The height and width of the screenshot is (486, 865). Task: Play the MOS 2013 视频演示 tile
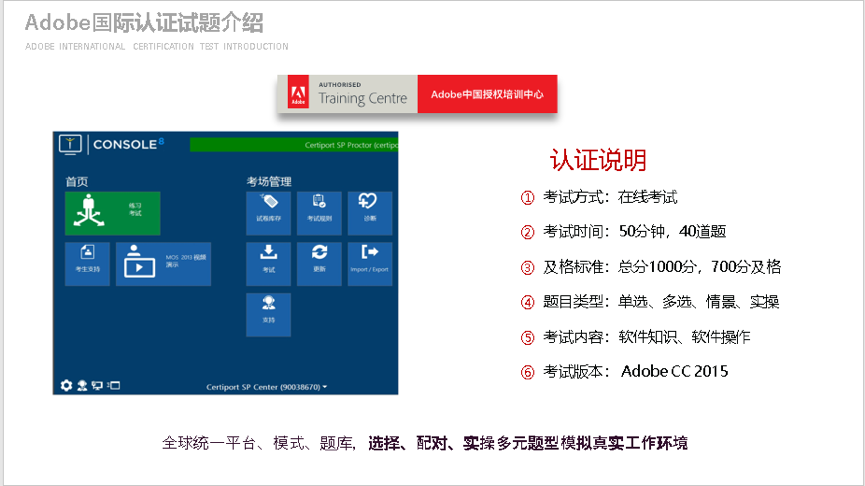163,264
